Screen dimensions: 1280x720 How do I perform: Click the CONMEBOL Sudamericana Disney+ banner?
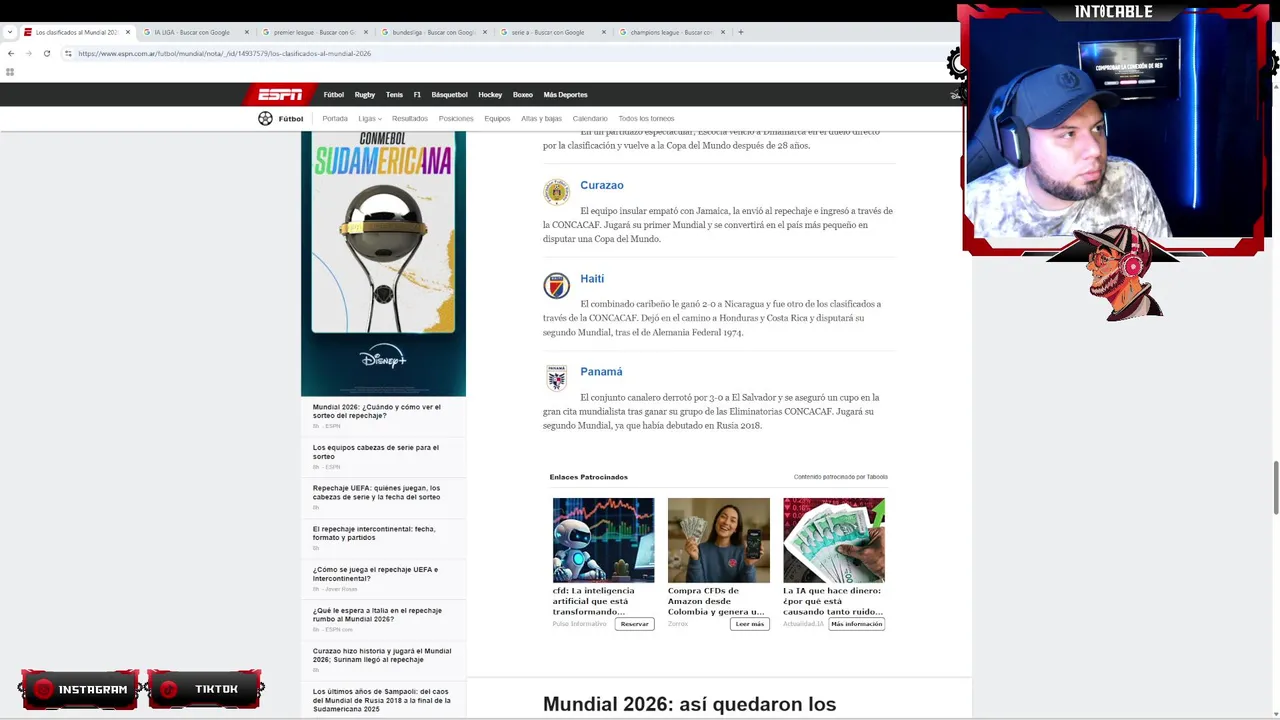383,264
